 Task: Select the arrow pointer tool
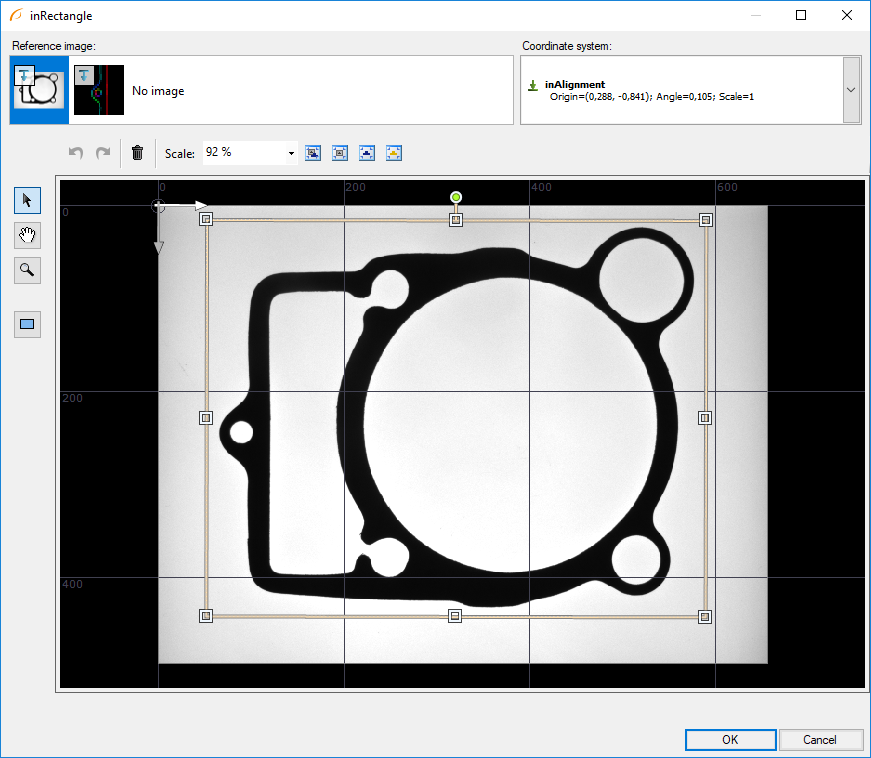point(27,200)
